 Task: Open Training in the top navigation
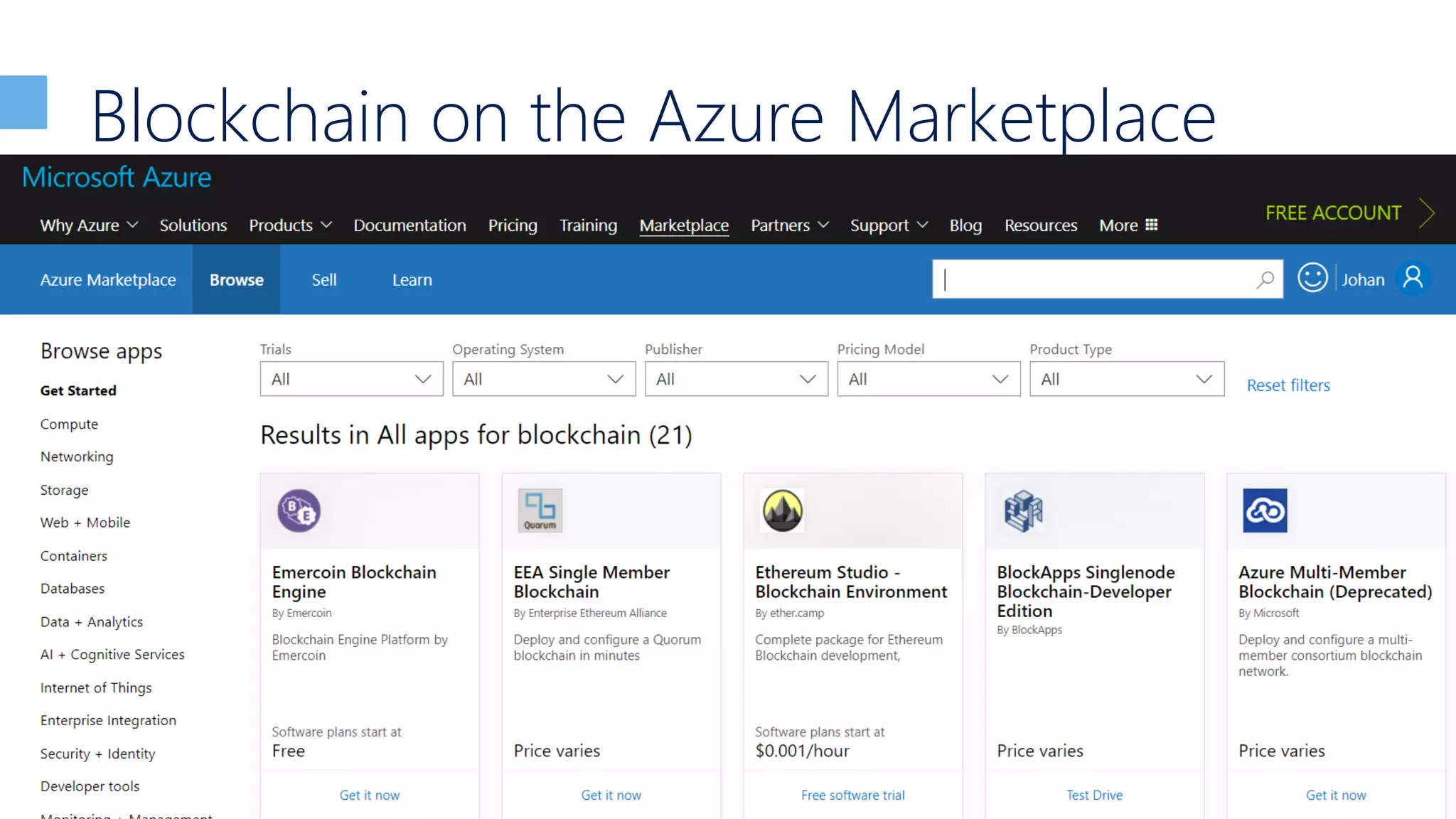[x=588, y=225]
